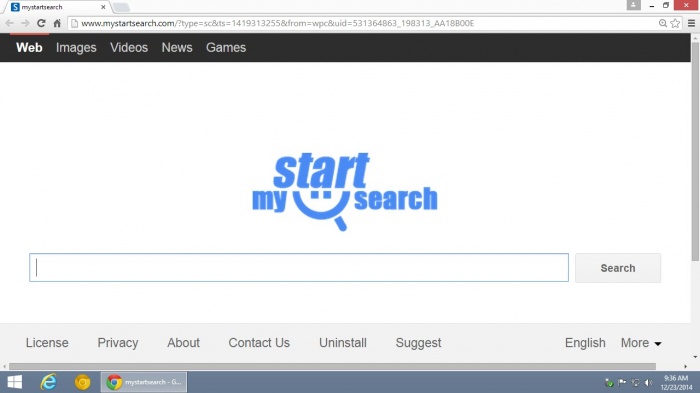The width and height of the screenshot is (700, 393).
Task: Close the mystartsearch tab
Action: point(103,7)
